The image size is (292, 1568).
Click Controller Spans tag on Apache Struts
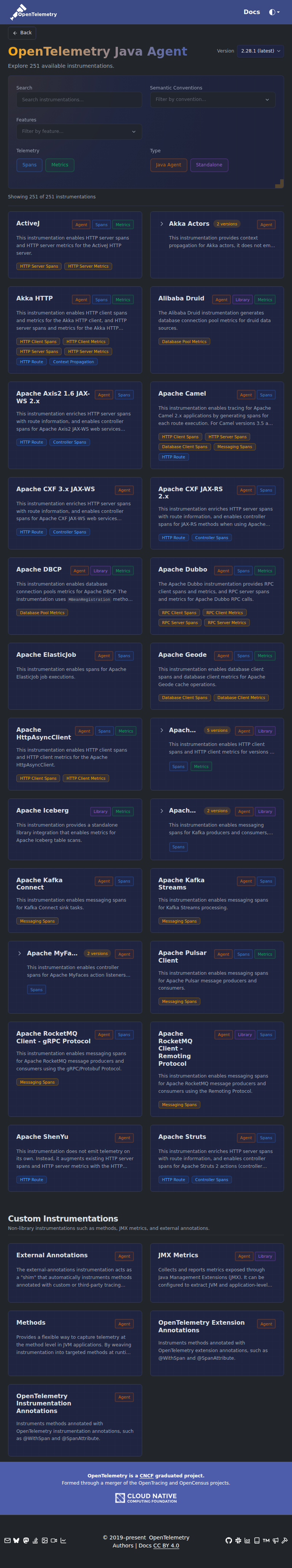[x=212, y=1180]
